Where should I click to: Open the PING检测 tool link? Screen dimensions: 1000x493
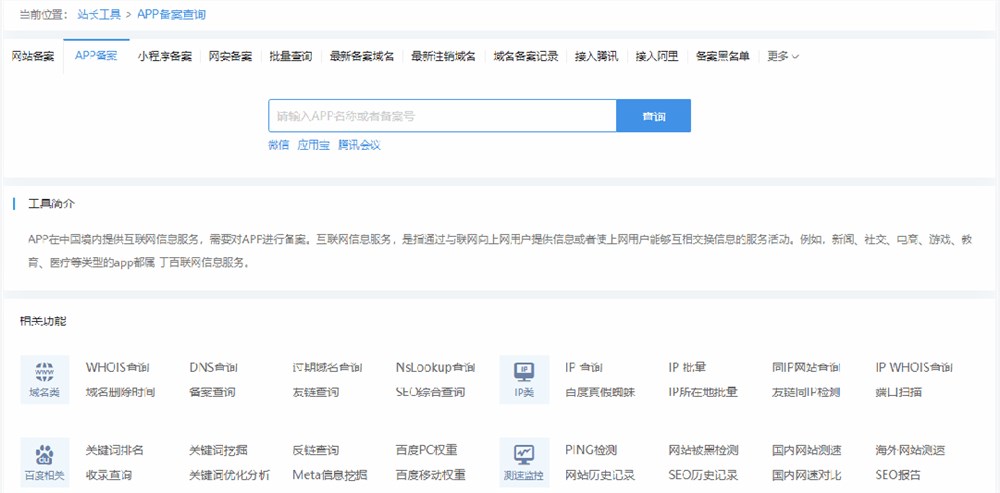pyautogui.click(x=591, y=450)
